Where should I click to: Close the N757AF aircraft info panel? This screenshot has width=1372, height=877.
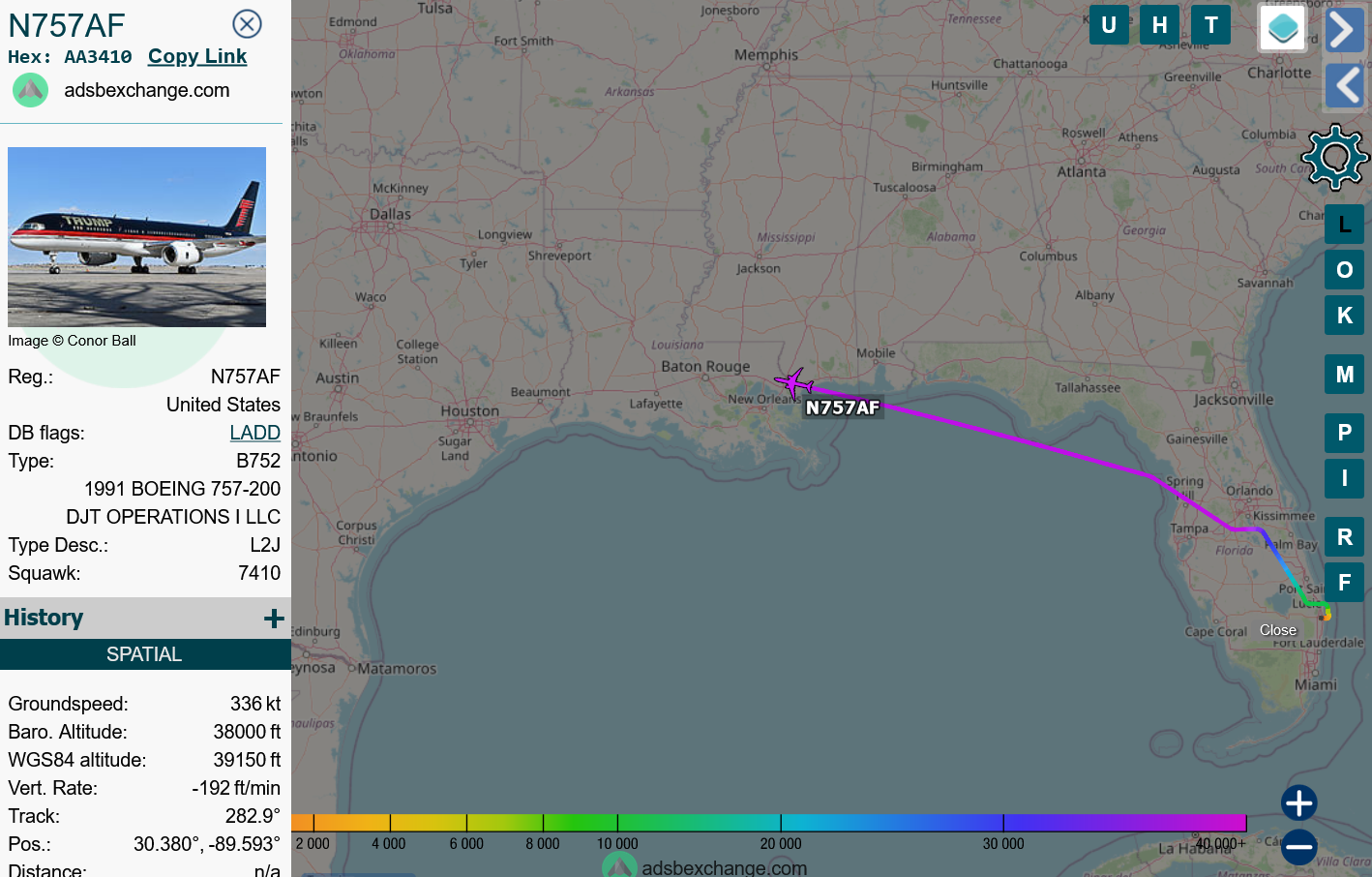[x=248, y=23]
